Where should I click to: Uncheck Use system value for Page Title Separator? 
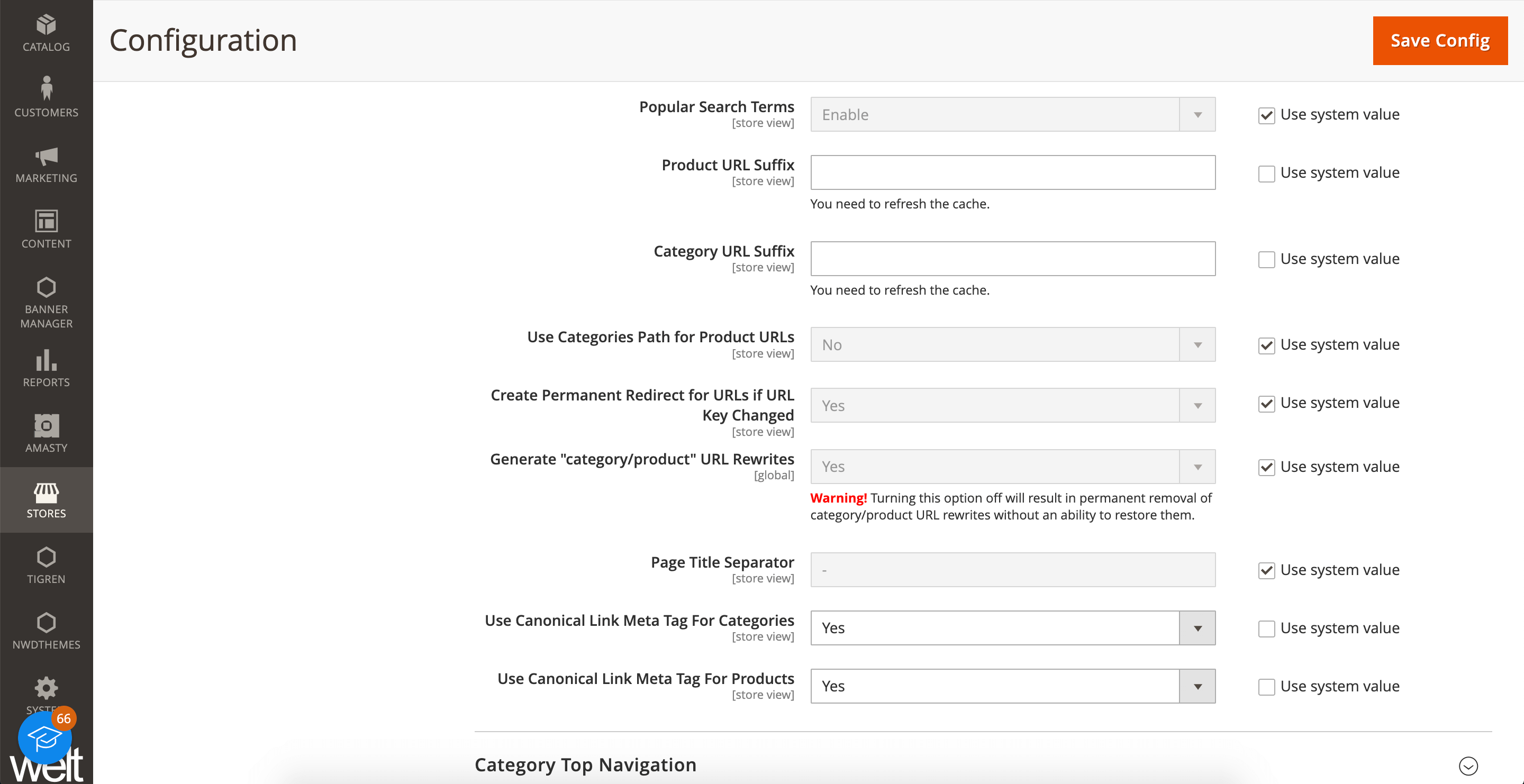[x=1267, y=571]
